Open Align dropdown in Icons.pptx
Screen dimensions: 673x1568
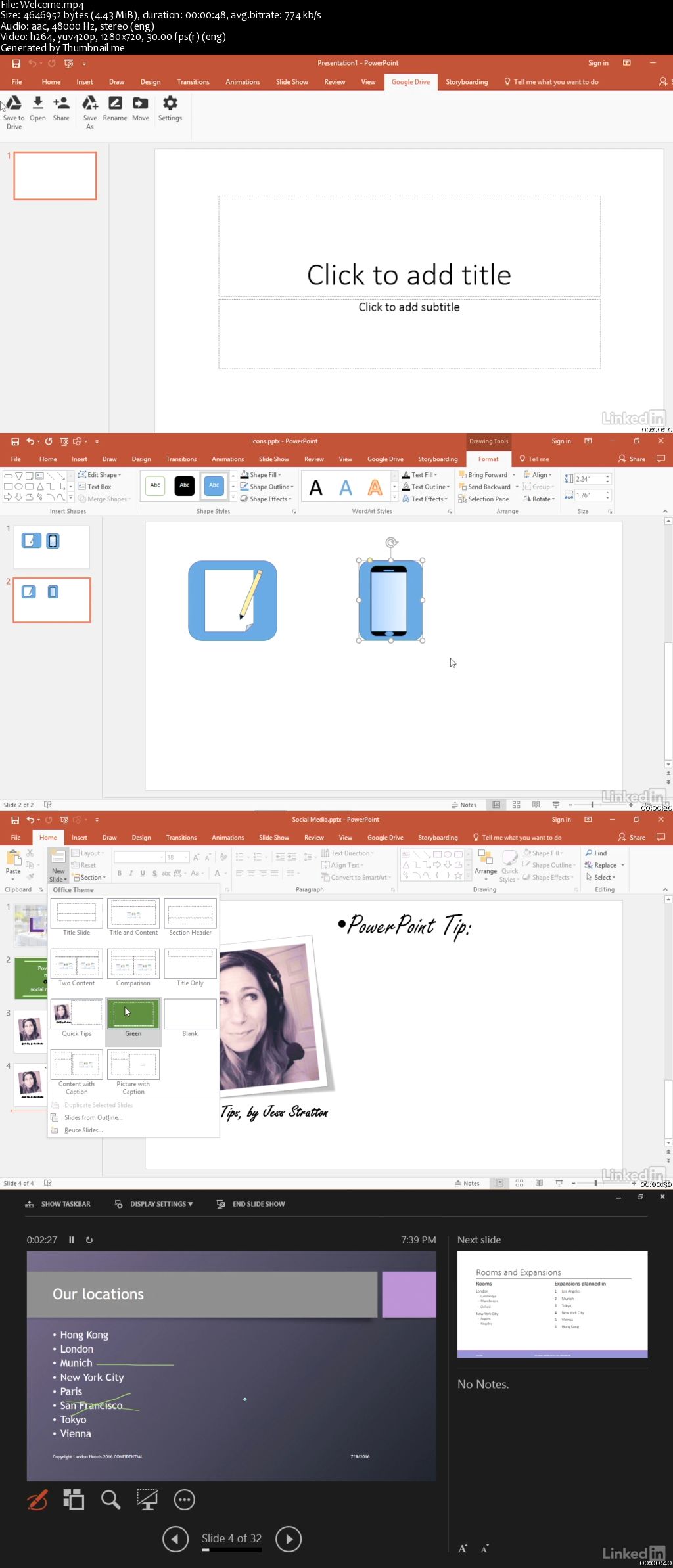(x=538, y=475)
